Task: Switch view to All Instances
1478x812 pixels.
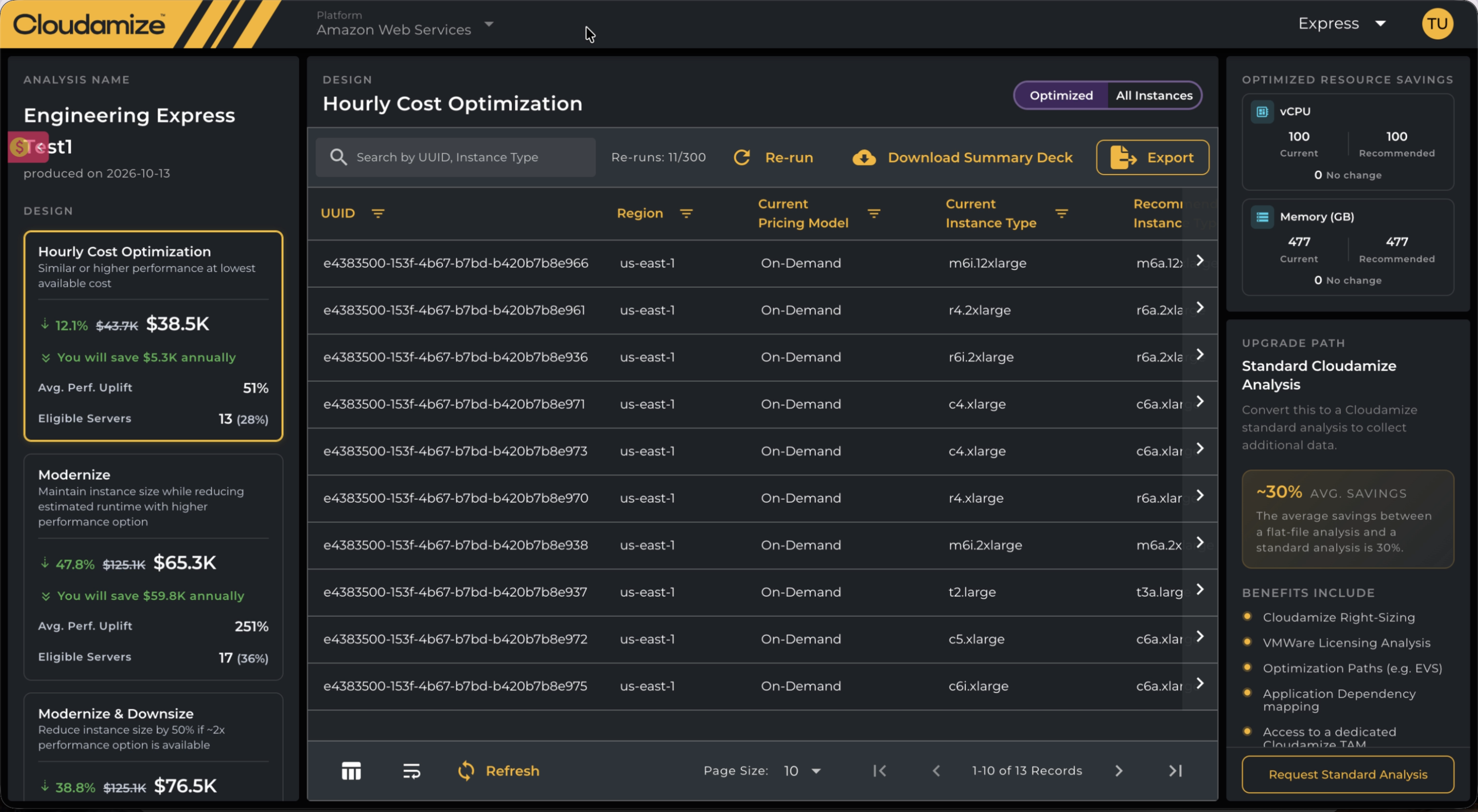Action: [1154, 95]
